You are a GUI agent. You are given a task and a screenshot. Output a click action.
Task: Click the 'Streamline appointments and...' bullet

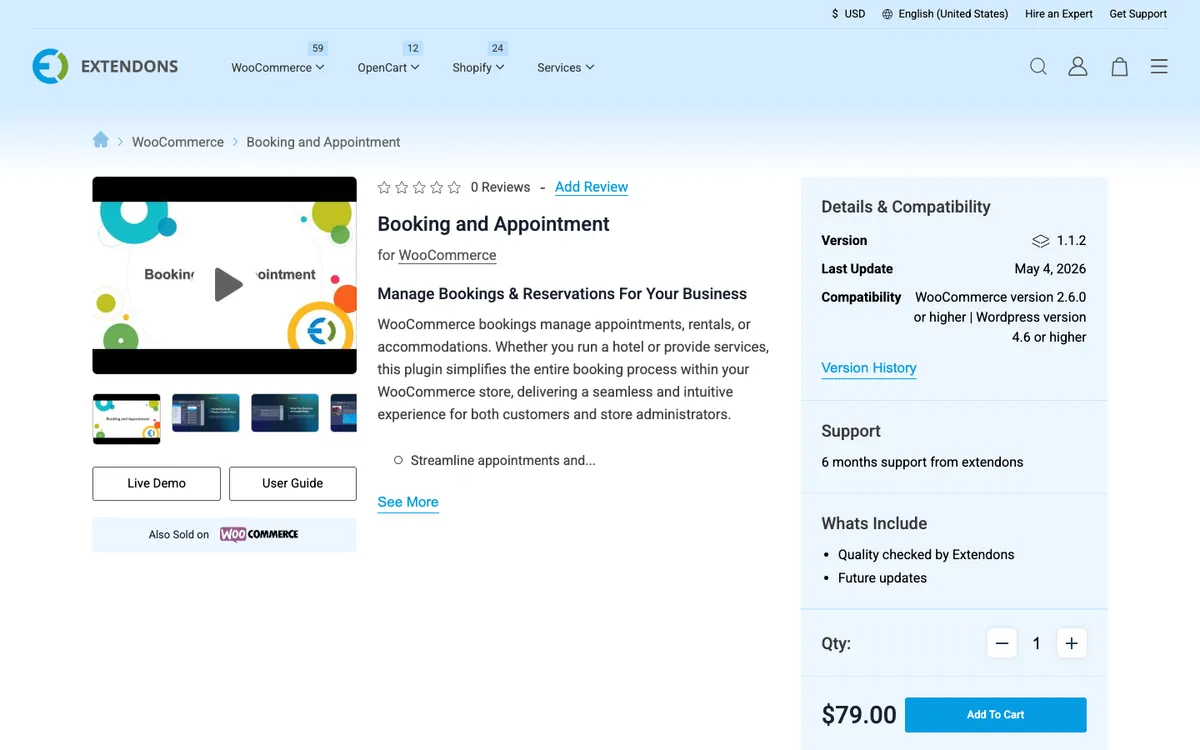503,461
